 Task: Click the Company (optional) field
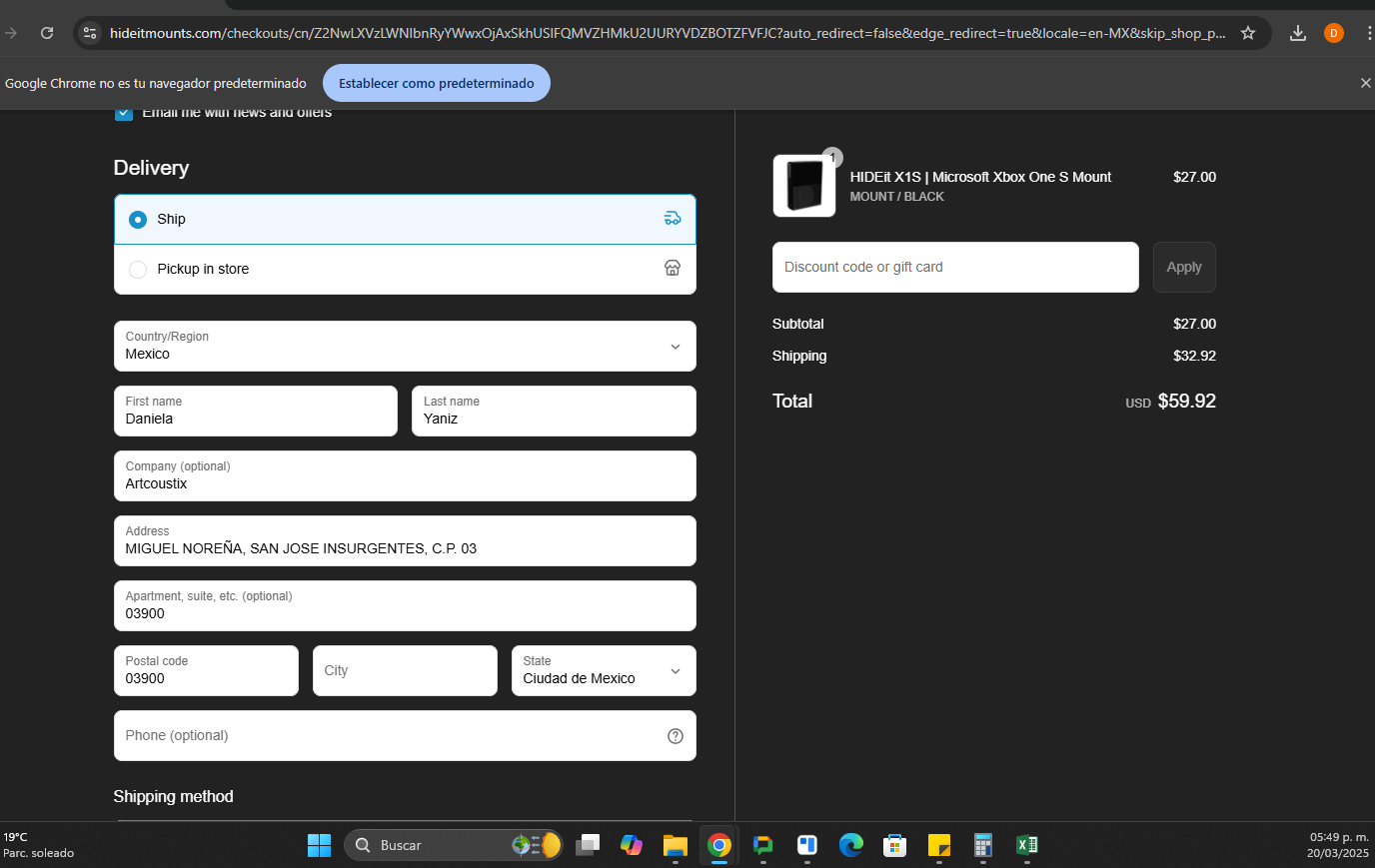pos(405,475)
